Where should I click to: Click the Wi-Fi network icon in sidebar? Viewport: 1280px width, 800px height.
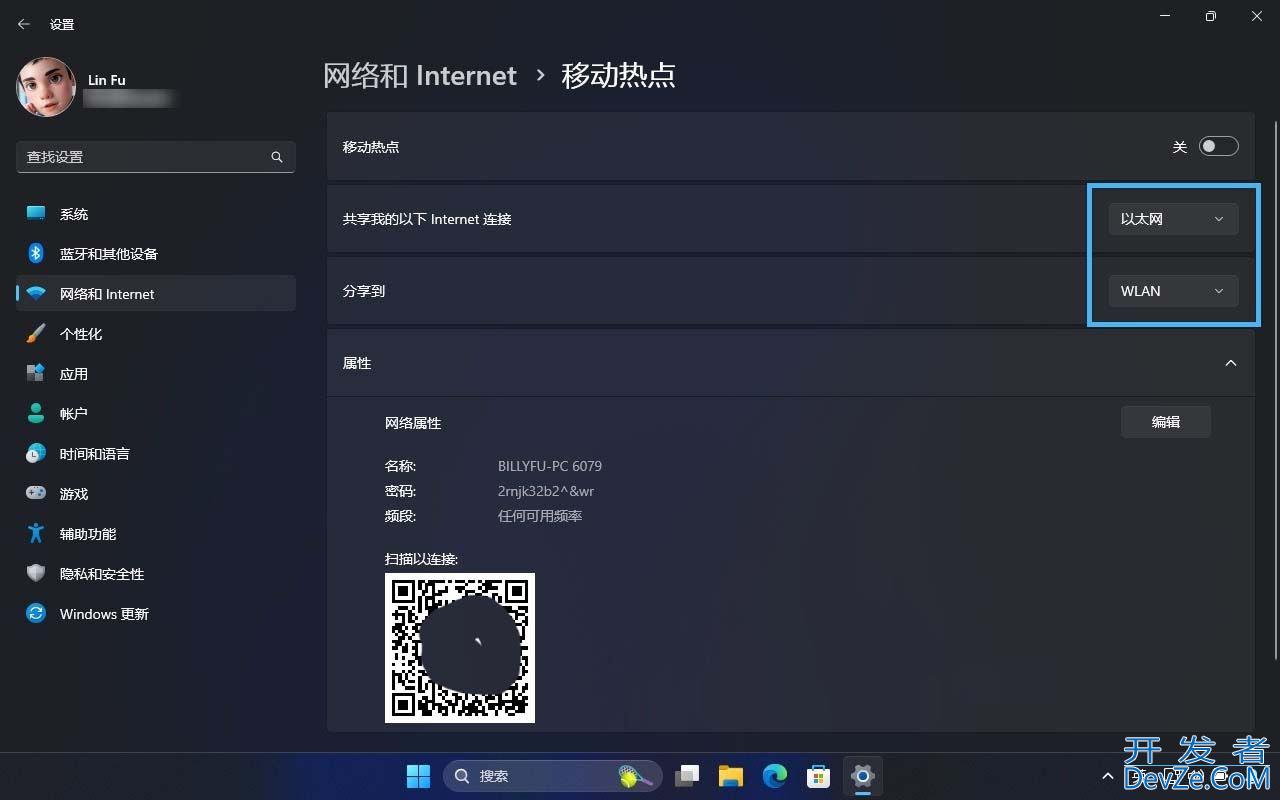(x=36, y=294)
